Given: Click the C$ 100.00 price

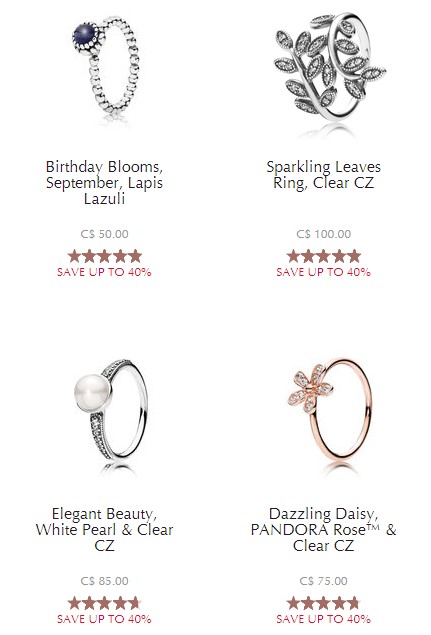Looking at the screenshot, I should point(324,234).
